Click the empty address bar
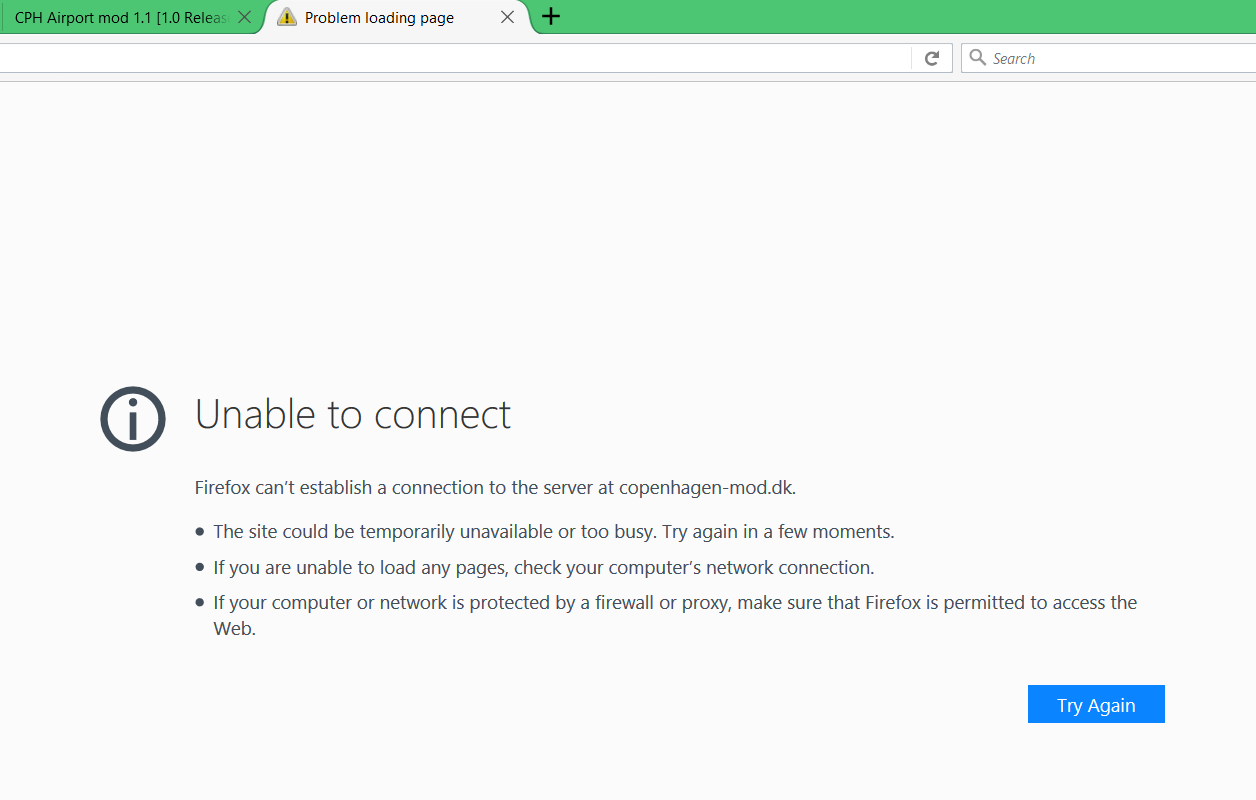The image size is (1256, 800). [455, 58]
